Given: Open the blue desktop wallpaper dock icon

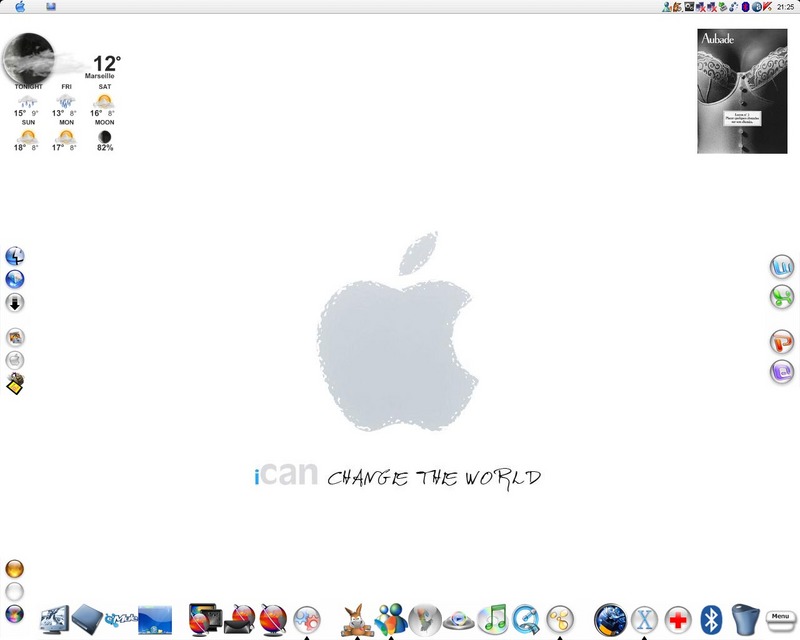Looking at the screenshot, I should (155, 620).
